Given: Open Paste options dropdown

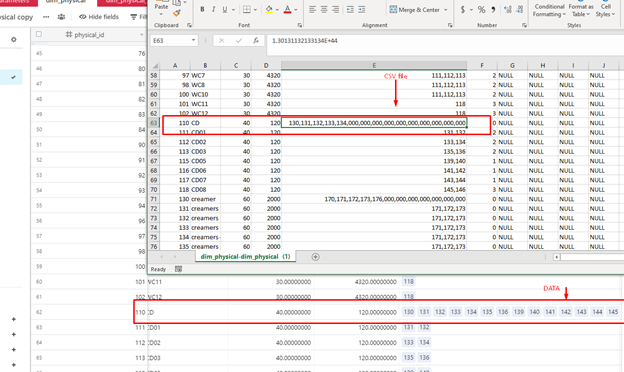Looking at the screenshot, I should coord(161,14).
